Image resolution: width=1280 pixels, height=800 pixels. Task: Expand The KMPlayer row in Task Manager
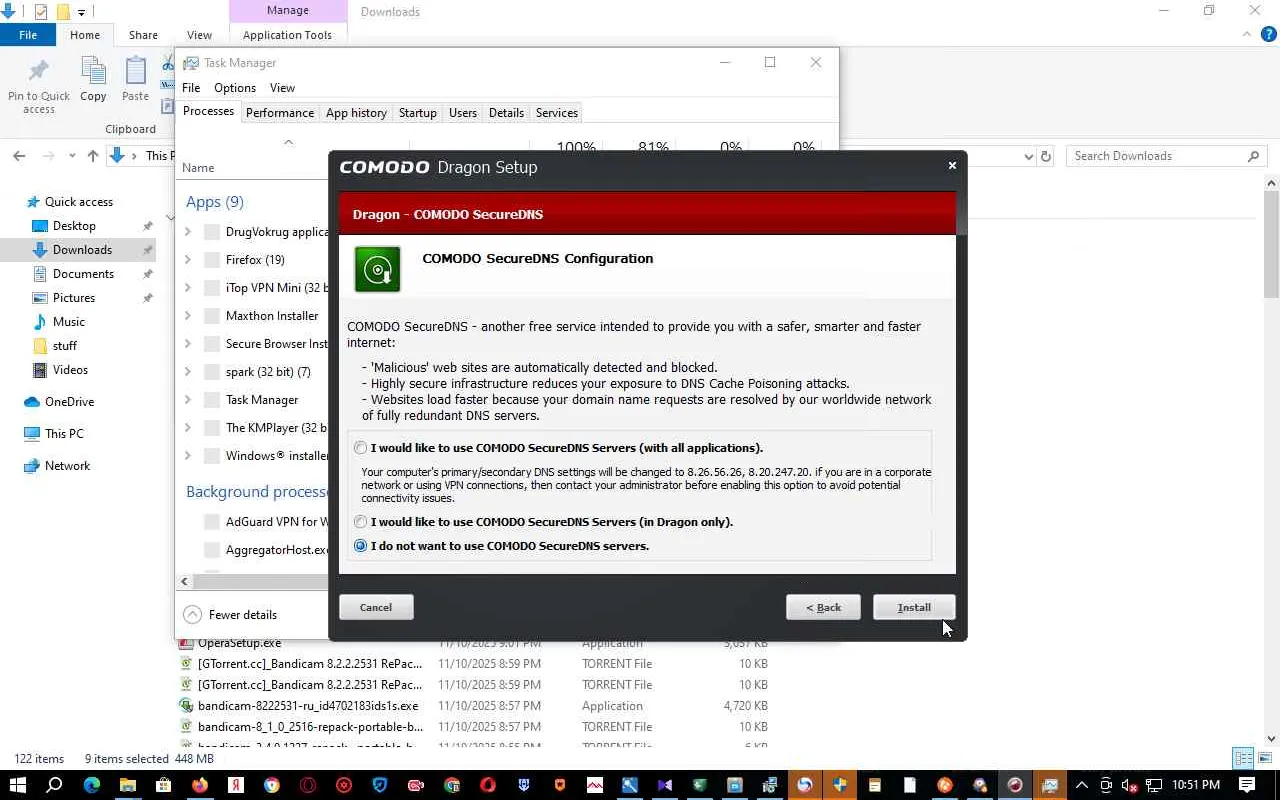(x=188, y=428)
